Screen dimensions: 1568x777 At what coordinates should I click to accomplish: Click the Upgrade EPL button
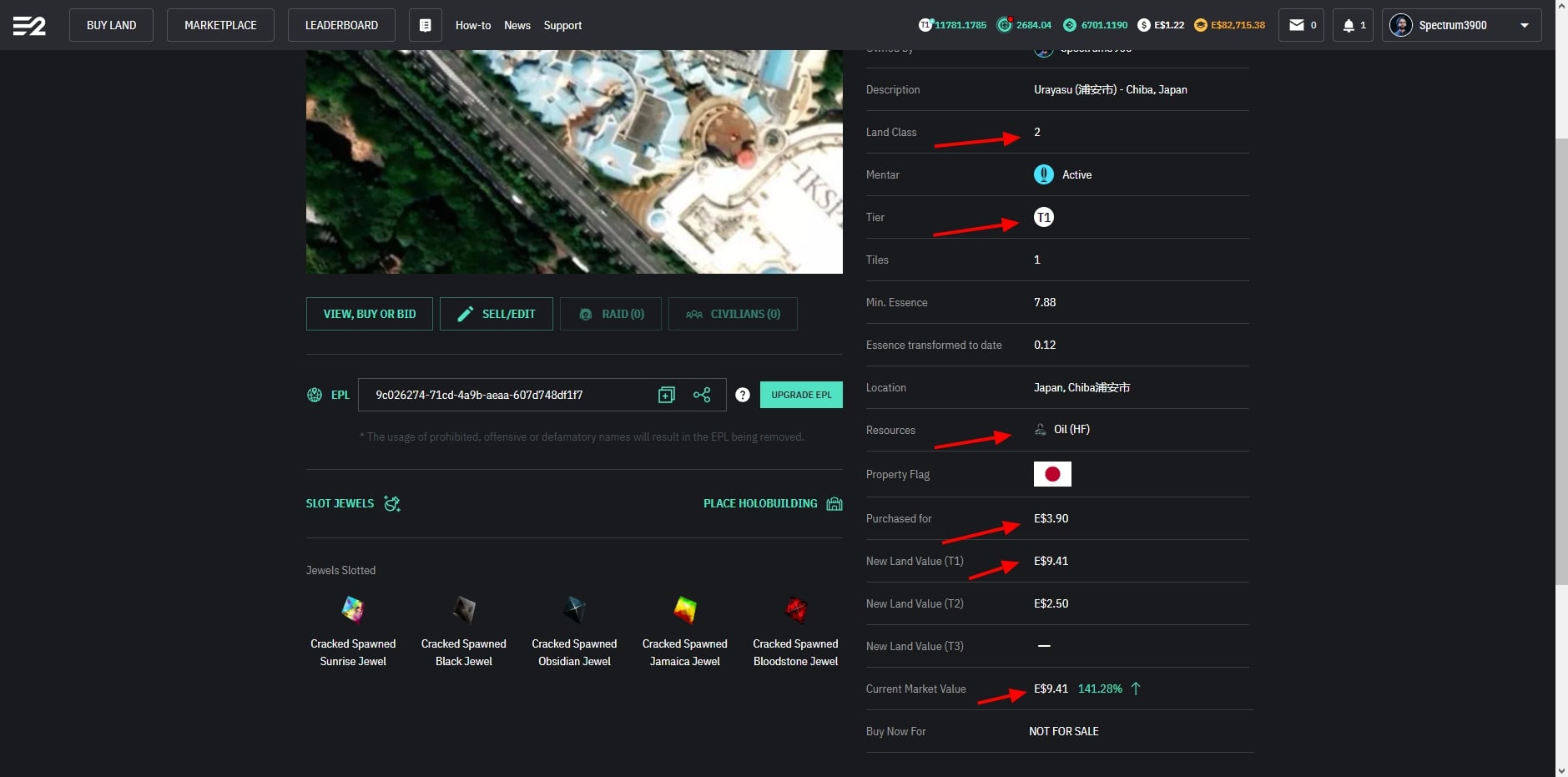[x=800, y=395]
